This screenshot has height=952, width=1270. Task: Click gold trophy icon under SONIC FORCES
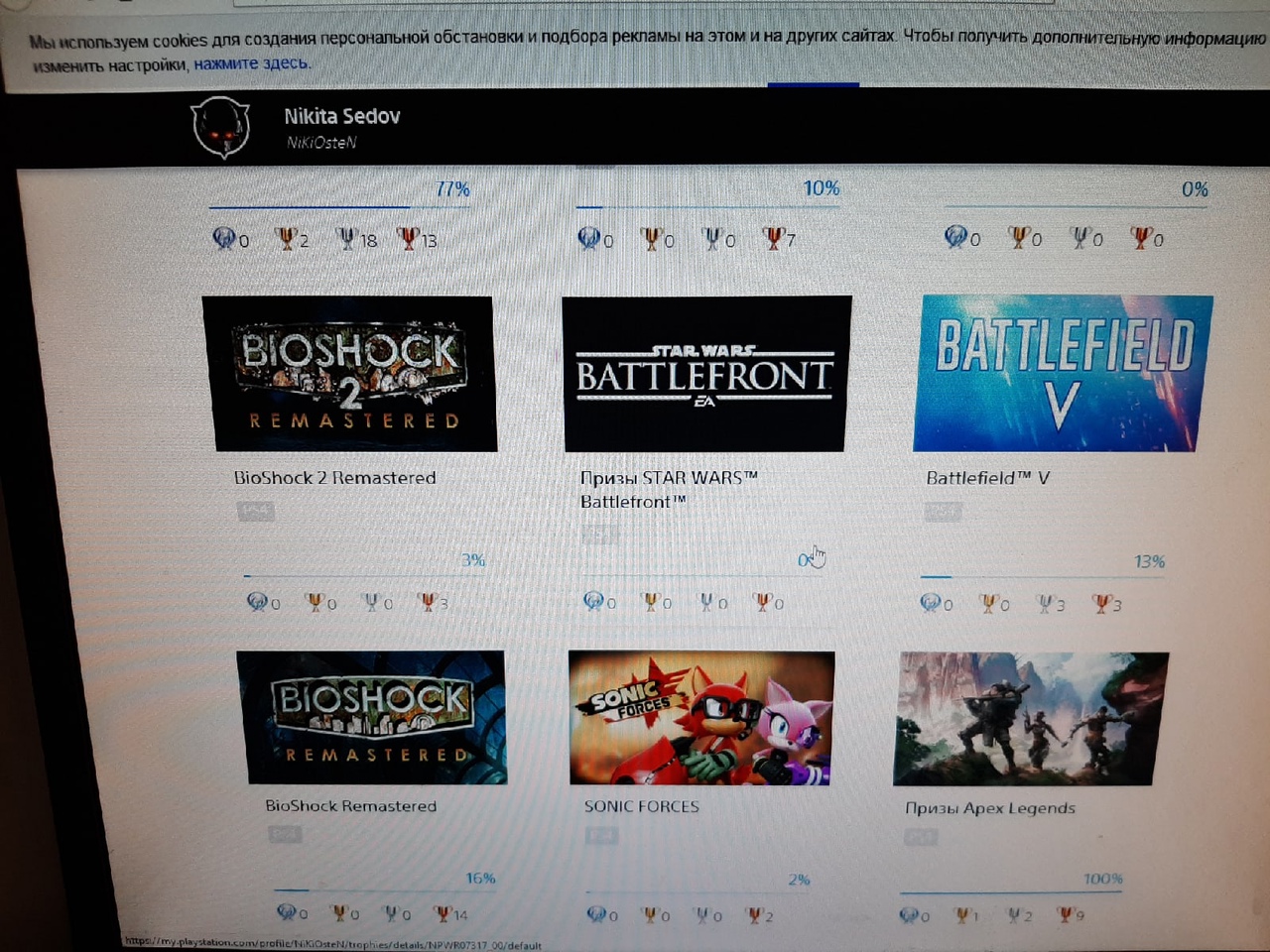click(651, 914)
